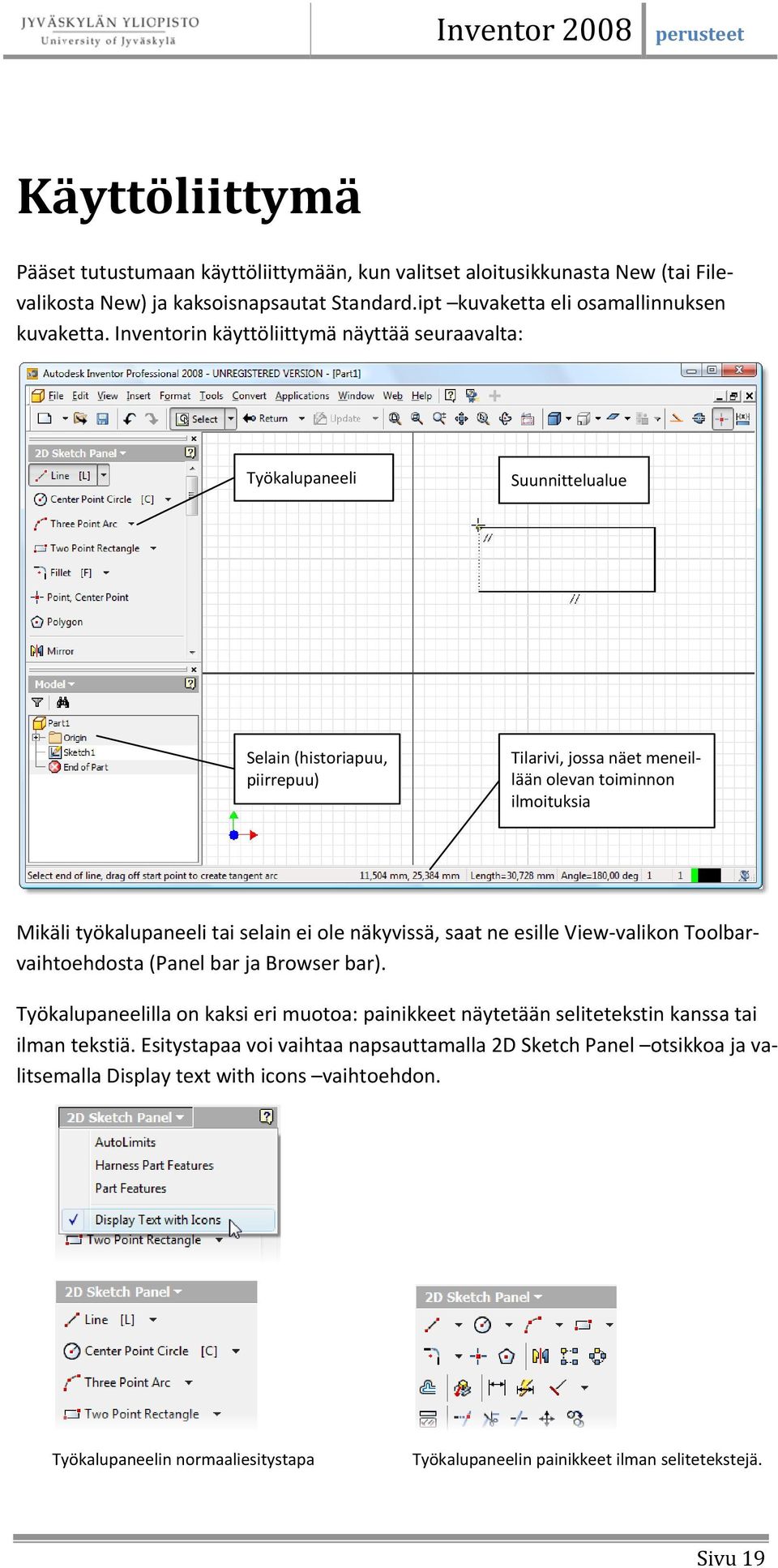
Task: Click the 'Length=30,728 mm' status bar value
Action: point(512,876)
